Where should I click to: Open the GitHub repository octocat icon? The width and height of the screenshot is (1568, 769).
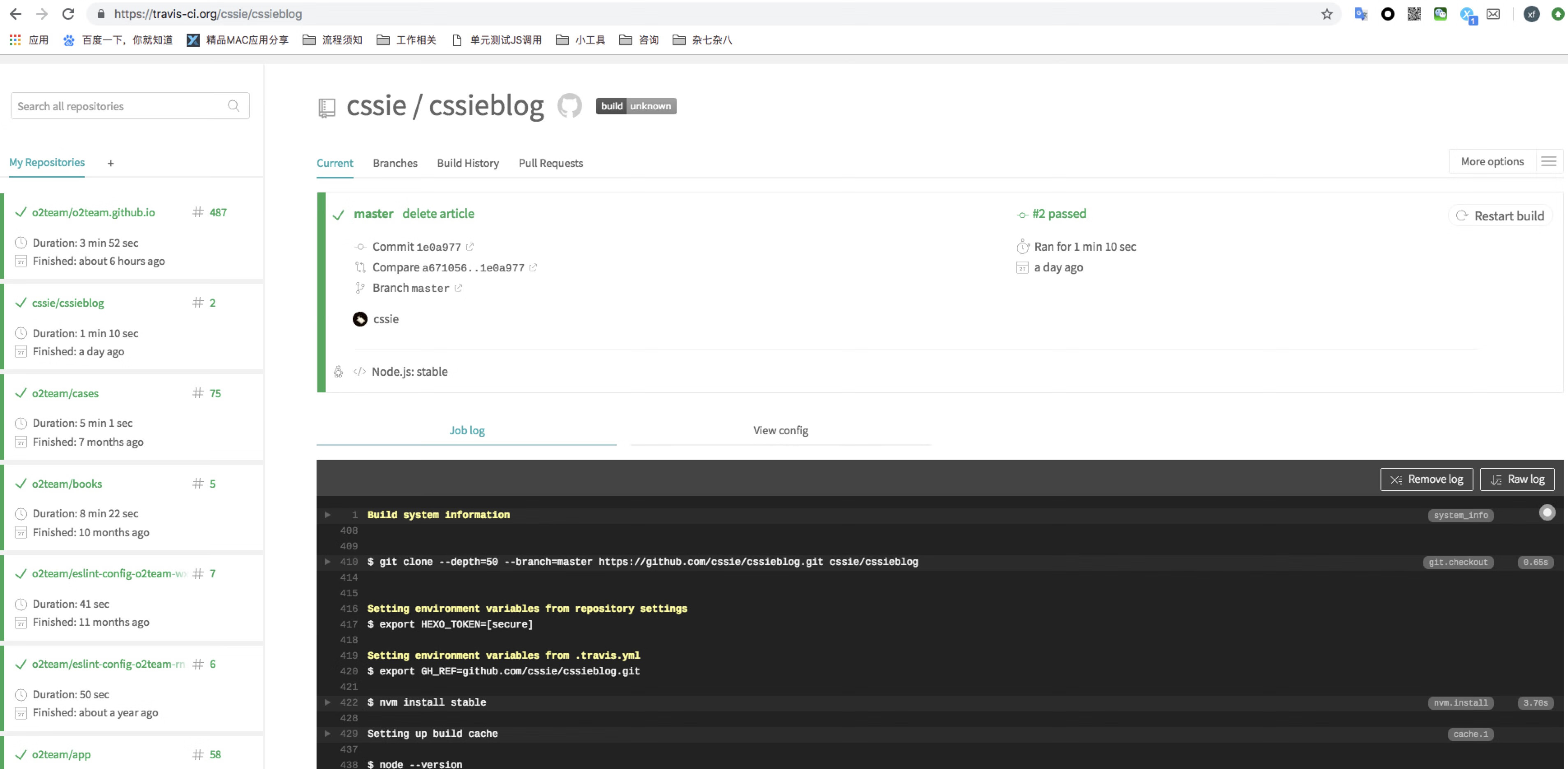click(569, 106)
